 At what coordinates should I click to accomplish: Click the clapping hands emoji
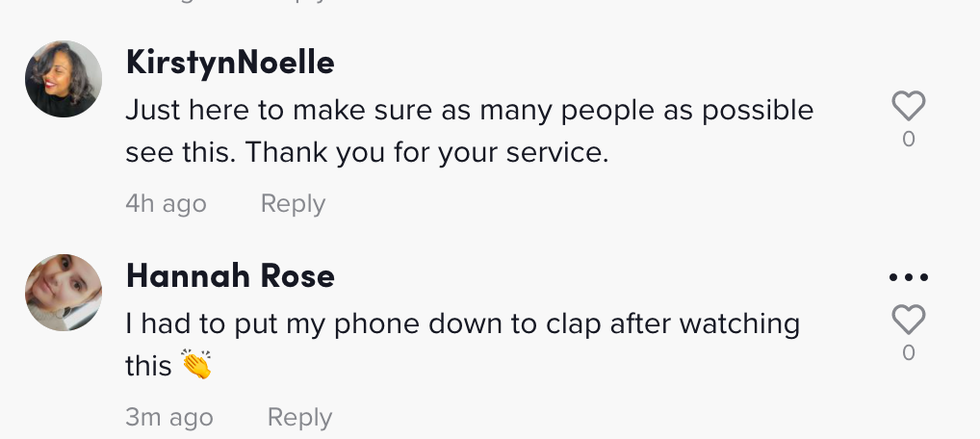197,367
